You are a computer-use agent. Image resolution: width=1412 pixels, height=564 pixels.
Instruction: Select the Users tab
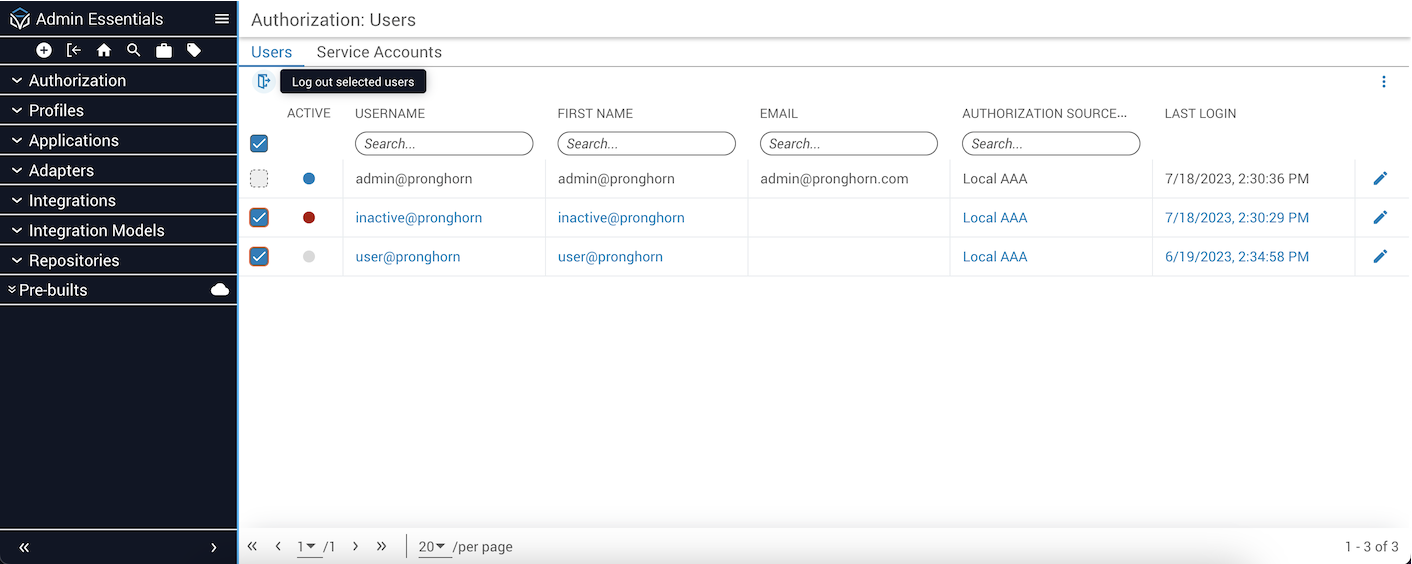click(x=271, y=52)
